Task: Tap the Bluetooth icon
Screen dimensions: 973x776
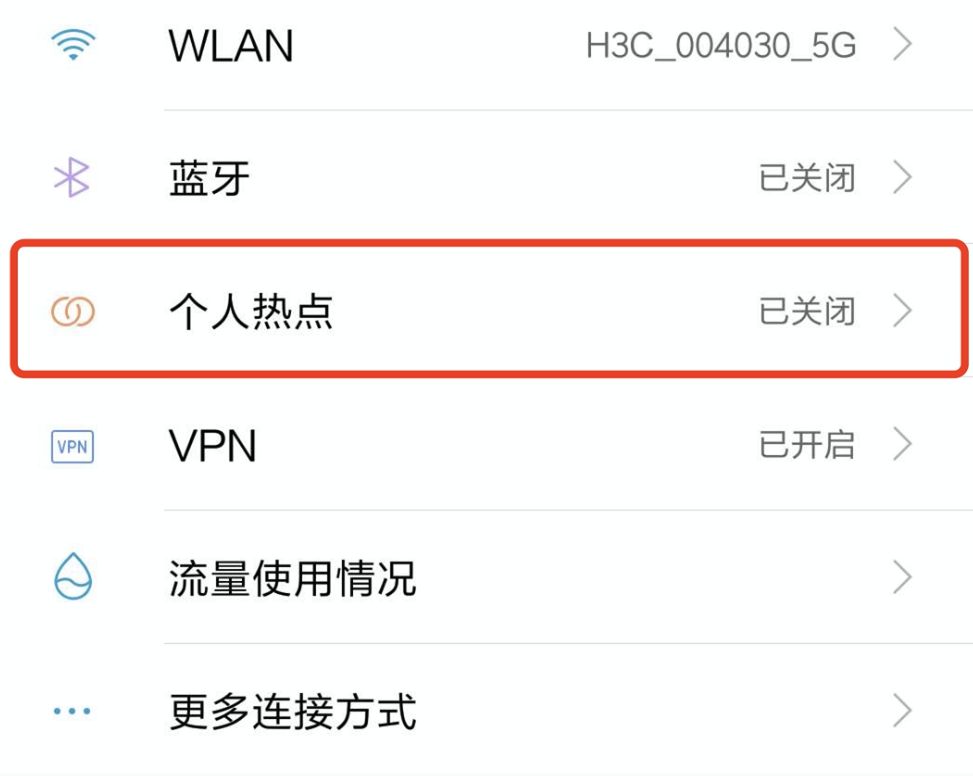Action: pos(72,177)
